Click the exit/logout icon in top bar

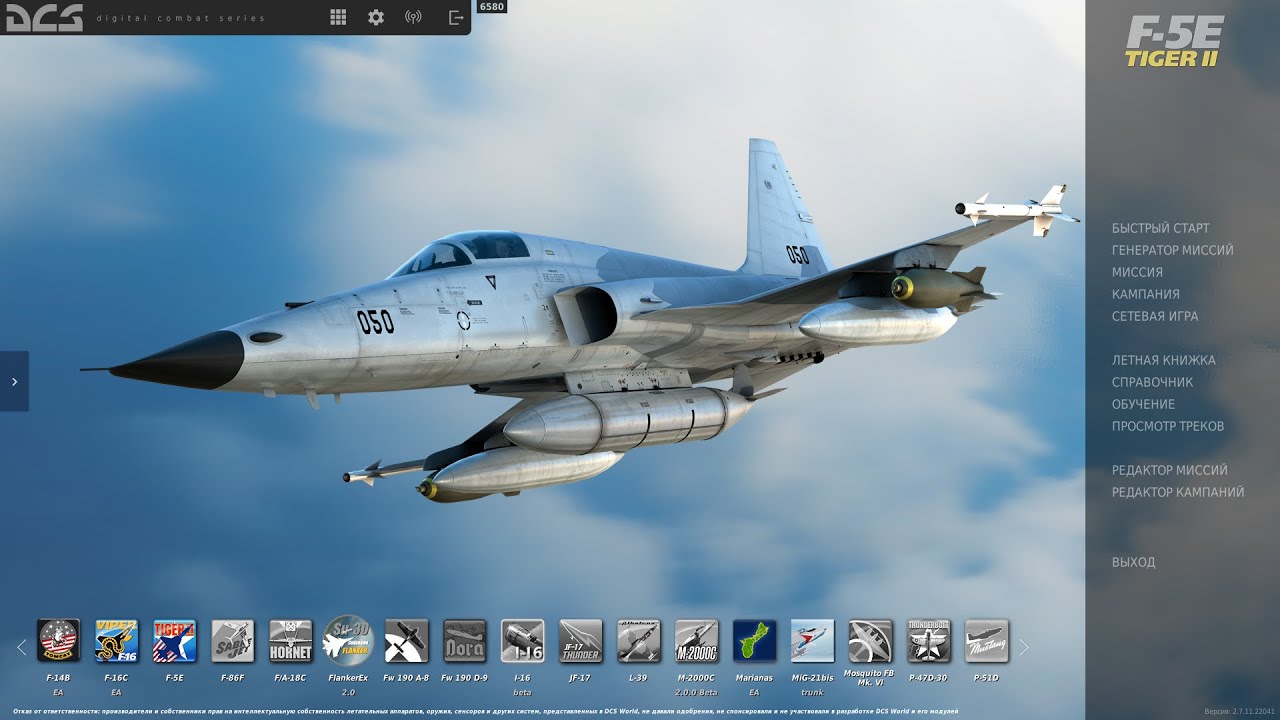[x=456, y=17]
